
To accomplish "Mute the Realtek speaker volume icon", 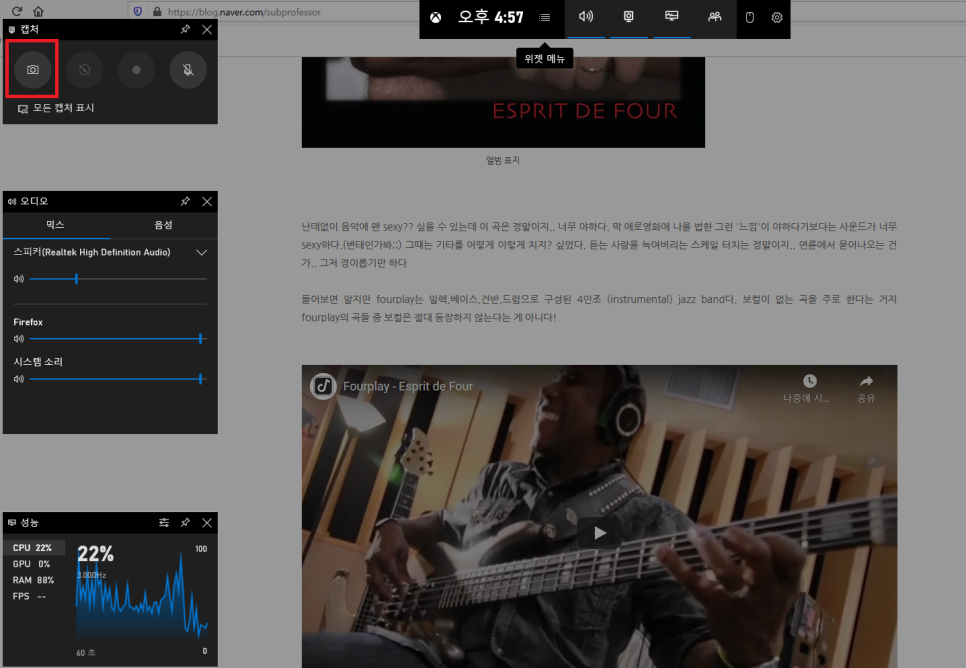I will tap(18, 279).
